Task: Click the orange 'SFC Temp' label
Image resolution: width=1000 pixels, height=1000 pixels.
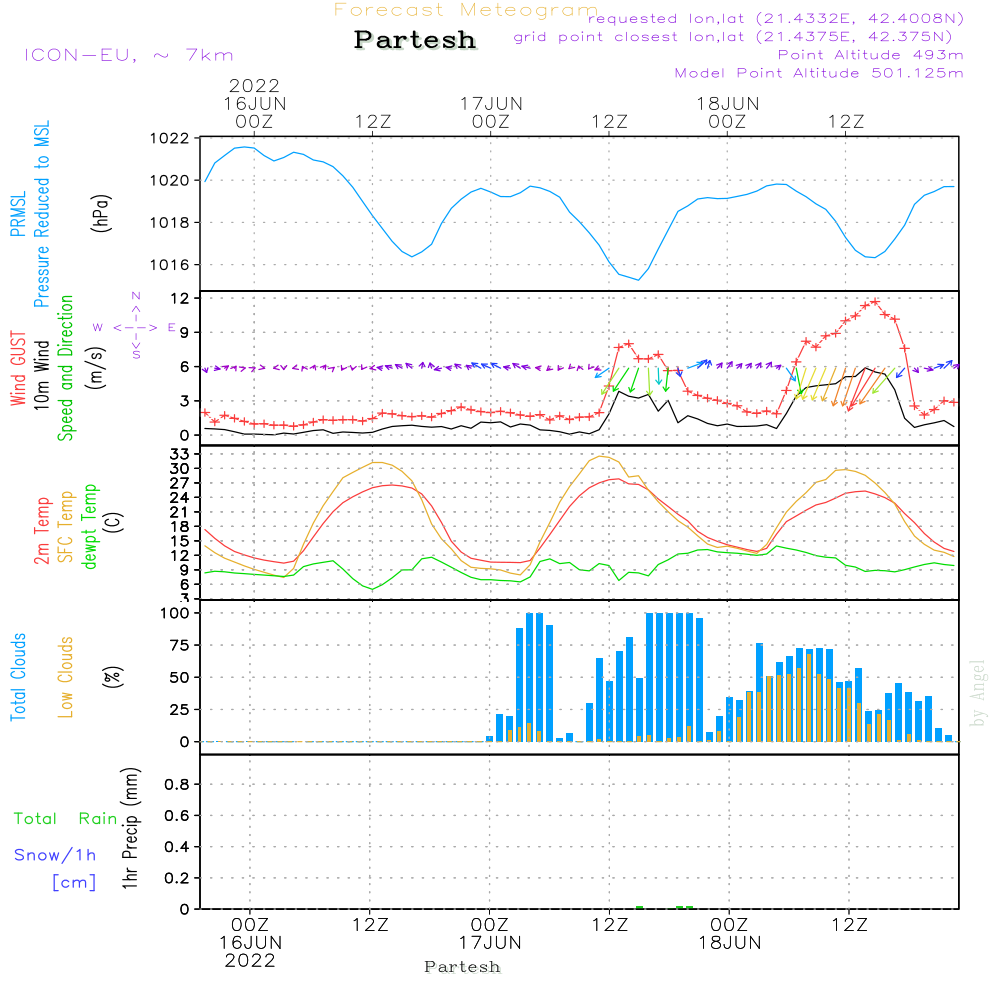Action: (66, 527)
